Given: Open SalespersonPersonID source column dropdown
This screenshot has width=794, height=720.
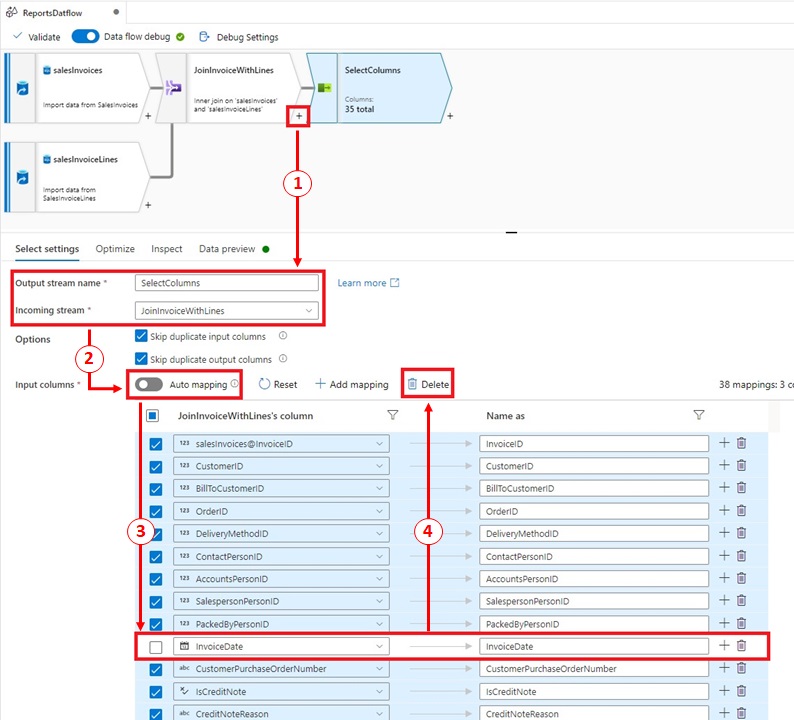Looking at the screenshot, I should [281, 601].
